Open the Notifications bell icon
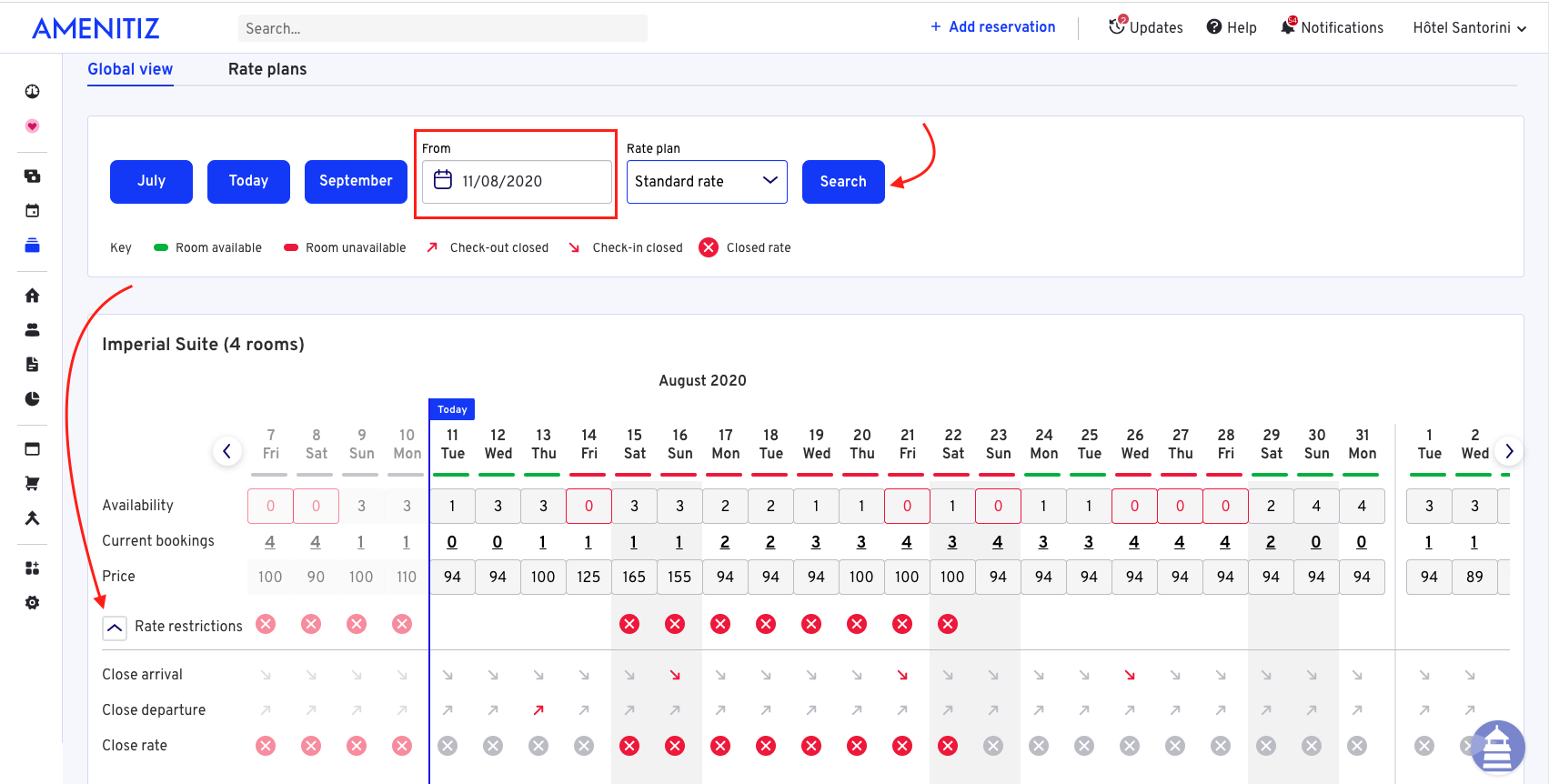 [x=1288, y=26]
